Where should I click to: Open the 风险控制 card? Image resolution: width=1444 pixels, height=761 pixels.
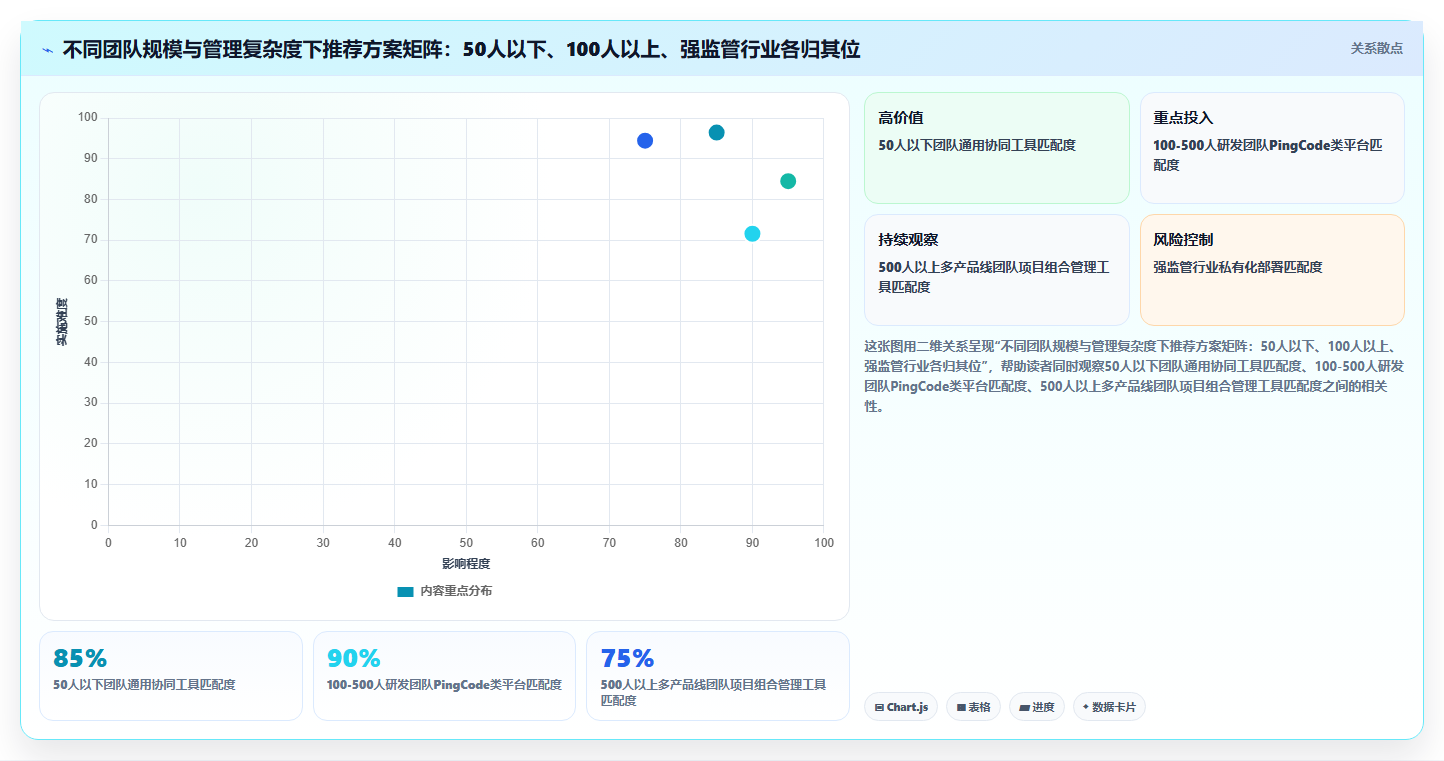tap(1272, 270)
